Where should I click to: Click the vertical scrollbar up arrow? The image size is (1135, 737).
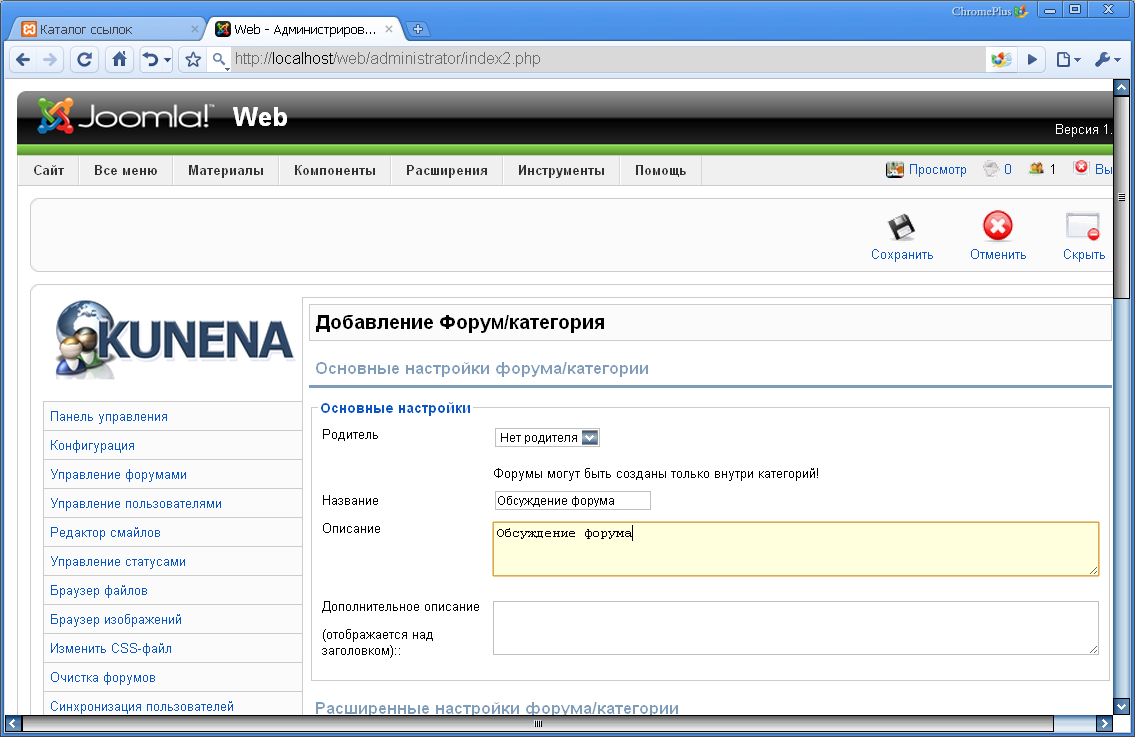click(x=1121, y=88)
